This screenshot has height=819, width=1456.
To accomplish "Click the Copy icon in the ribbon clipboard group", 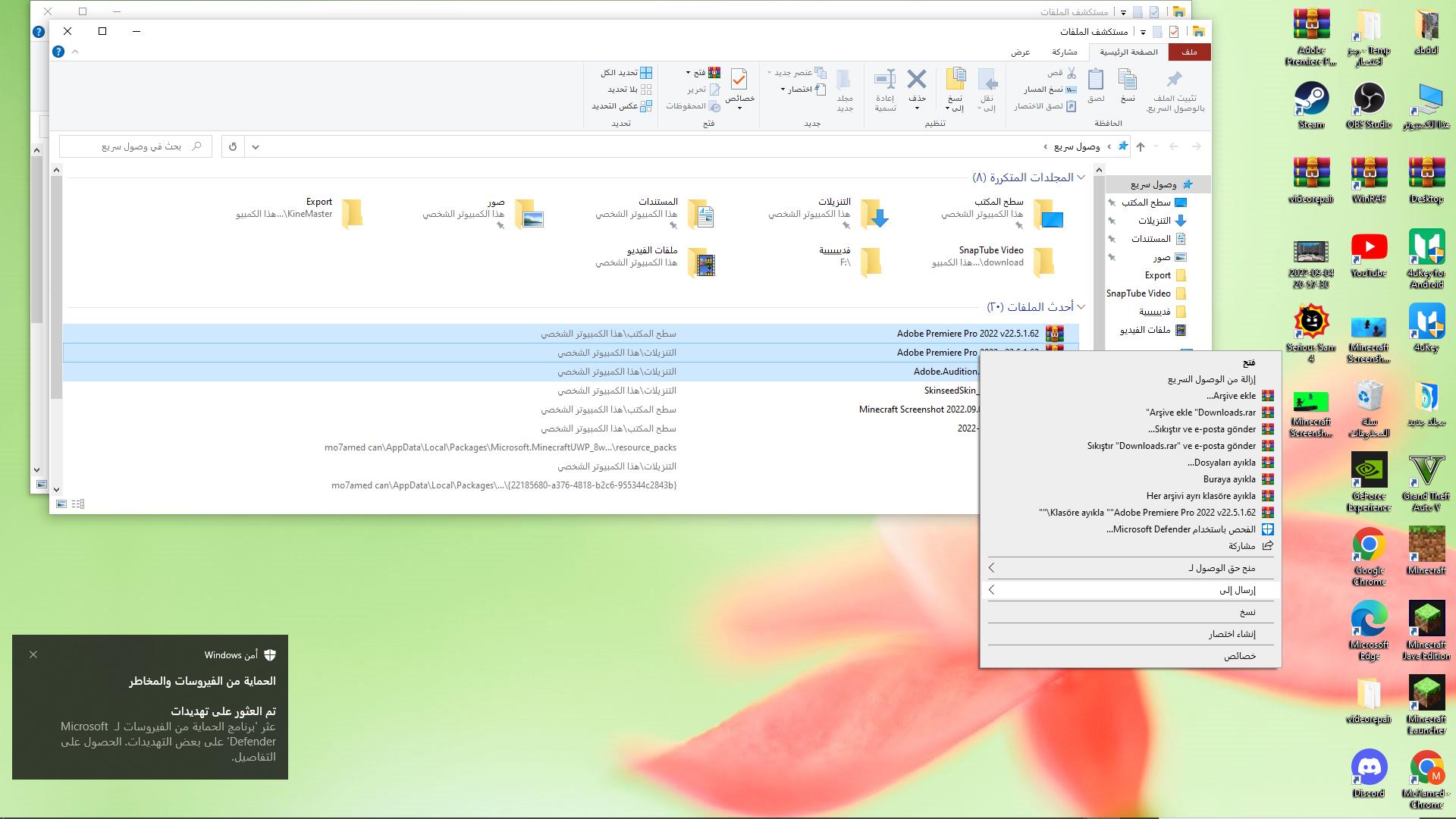I will 1128,80.
